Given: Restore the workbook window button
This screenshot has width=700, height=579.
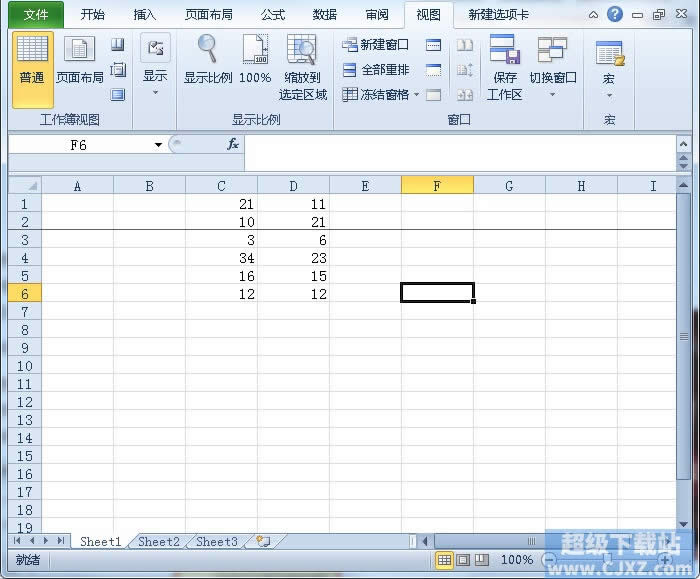Looking at the screenshot, I should 659,15.
